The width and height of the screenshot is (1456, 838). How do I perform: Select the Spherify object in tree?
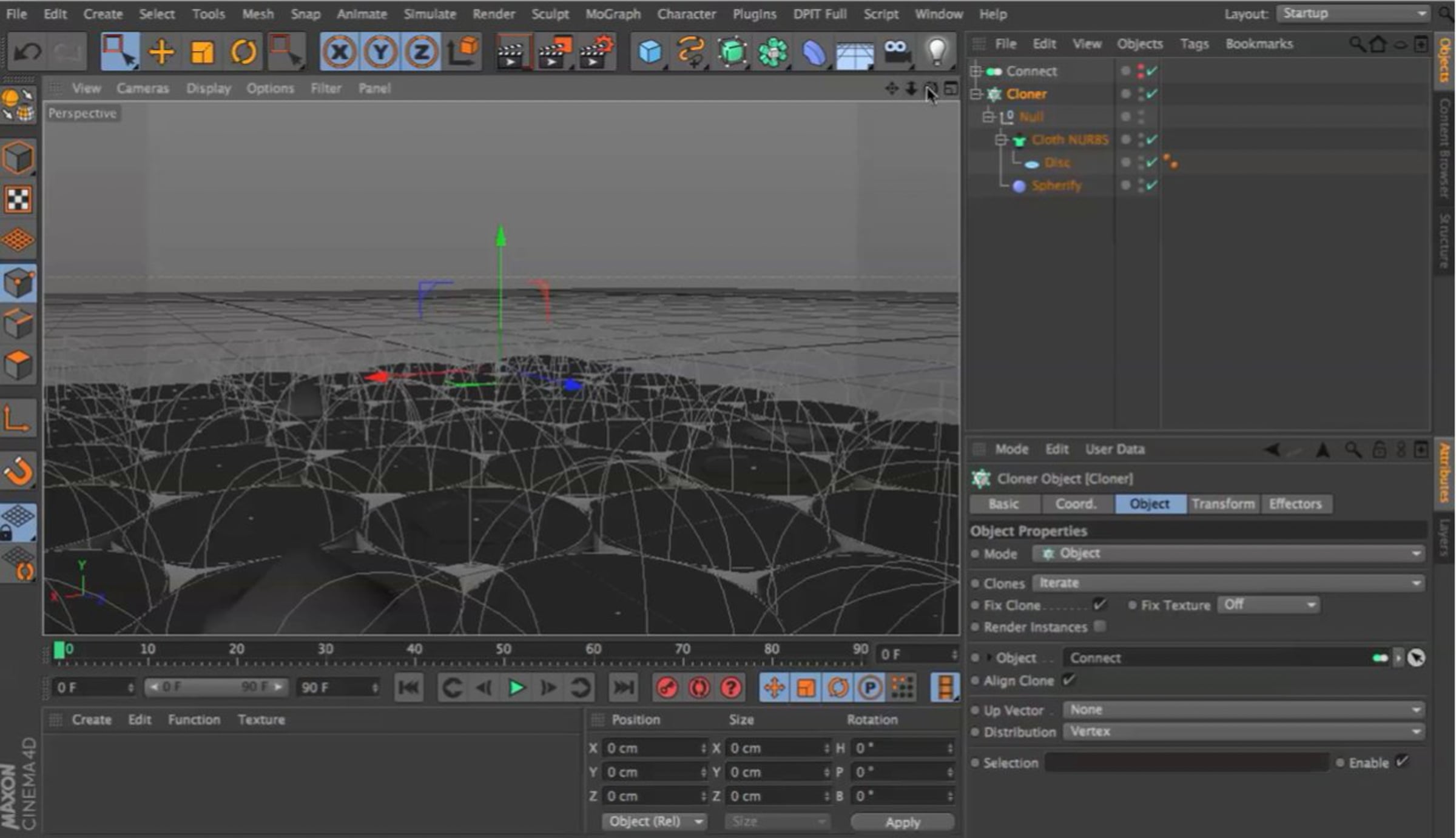1056,186
